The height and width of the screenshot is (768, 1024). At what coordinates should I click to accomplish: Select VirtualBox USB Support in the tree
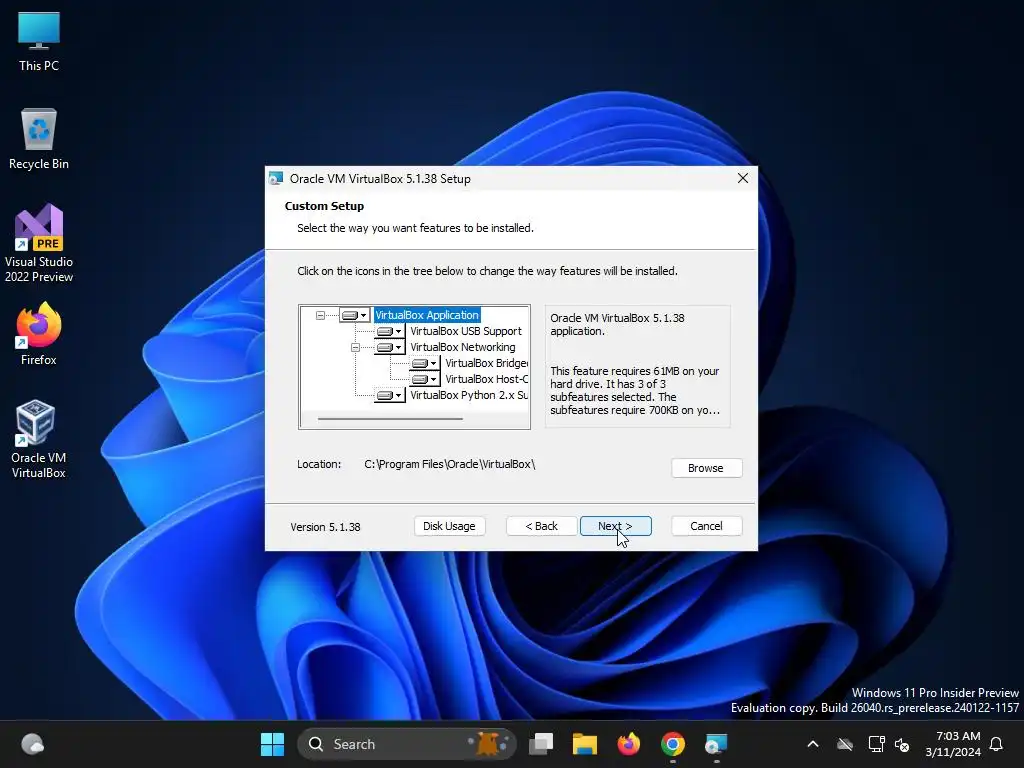coord(466,331)
